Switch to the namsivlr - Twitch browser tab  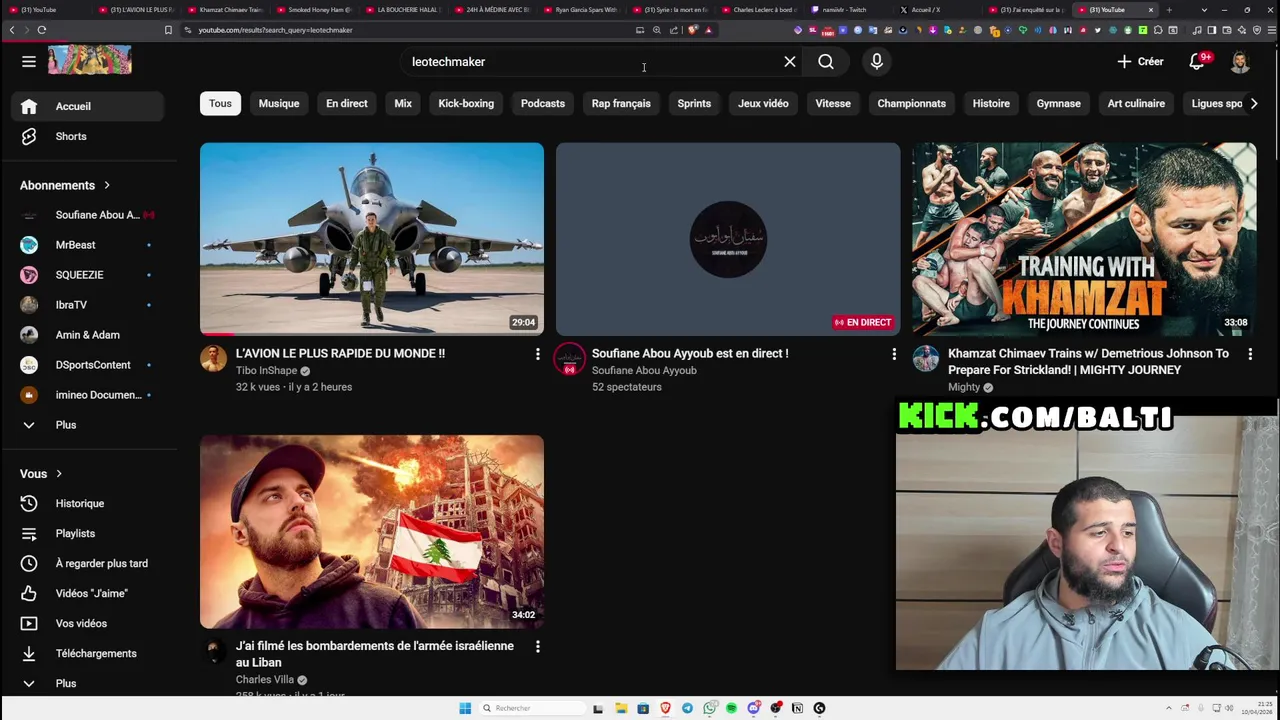pyautogui.click(x=845, y=10)
